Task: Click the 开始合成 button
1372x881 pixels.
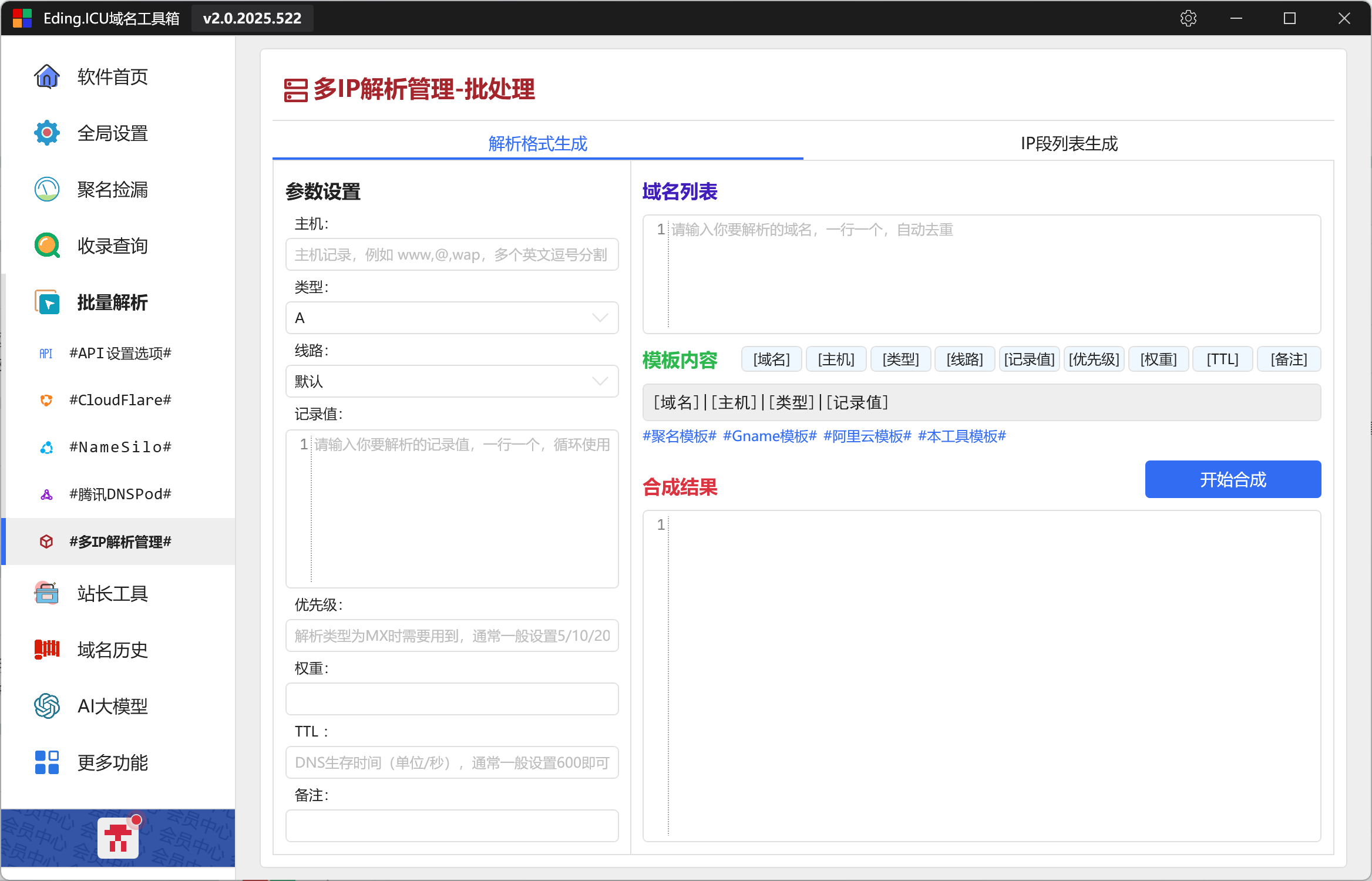Action: [x=1233, y=479]
